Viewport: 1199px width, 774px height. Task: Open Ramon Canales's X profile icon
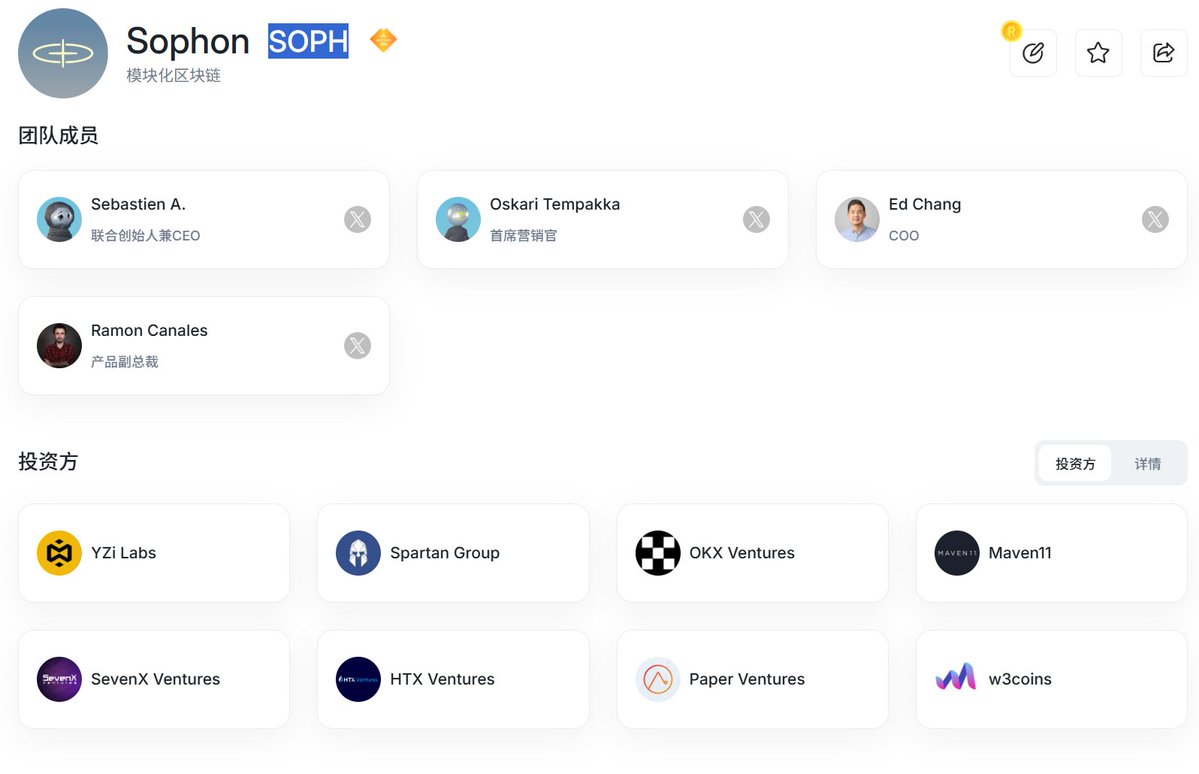tap(357, 346)
